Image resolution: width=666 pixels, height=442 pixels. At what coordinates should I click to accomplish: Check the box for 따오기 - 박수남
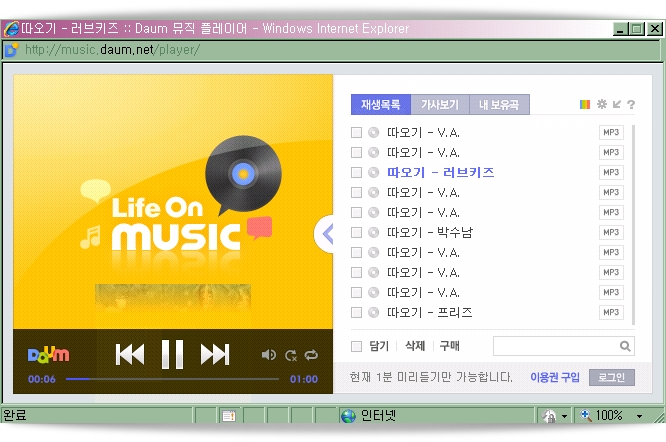(356, 233)
